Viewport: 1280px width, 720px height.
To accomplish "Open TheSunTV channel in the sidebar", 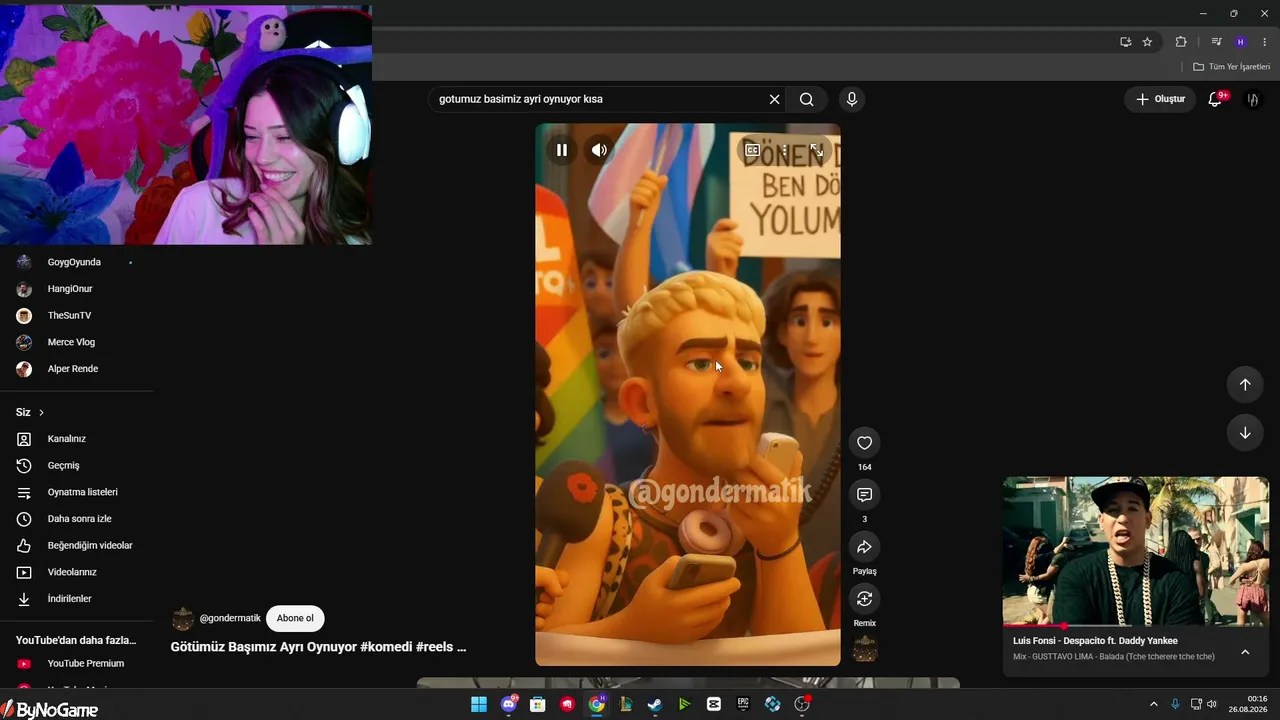I will coord(69,315).
